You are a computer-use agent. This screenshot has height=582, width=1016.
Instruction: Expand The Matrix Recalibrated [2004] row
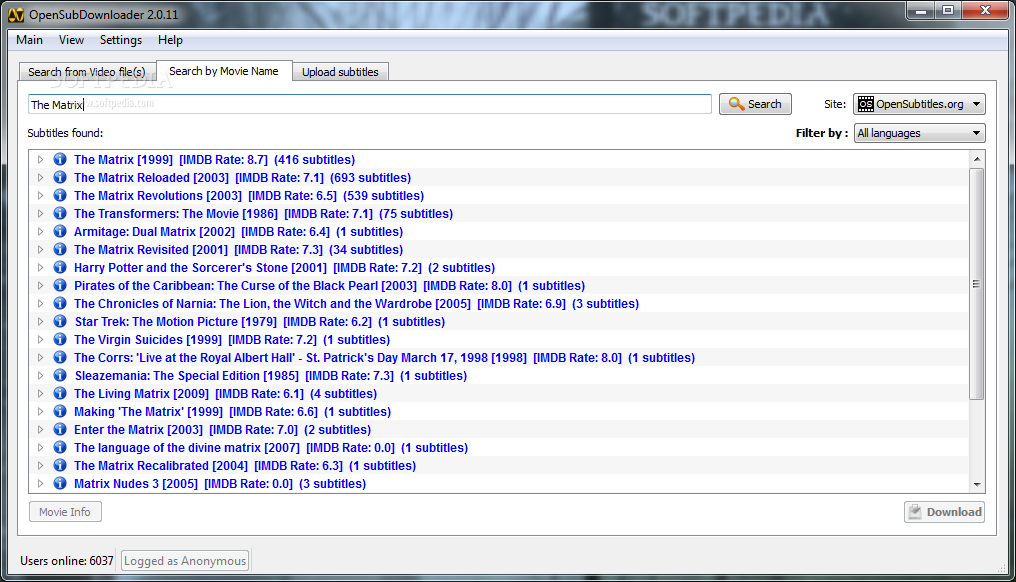coord(40,465)
